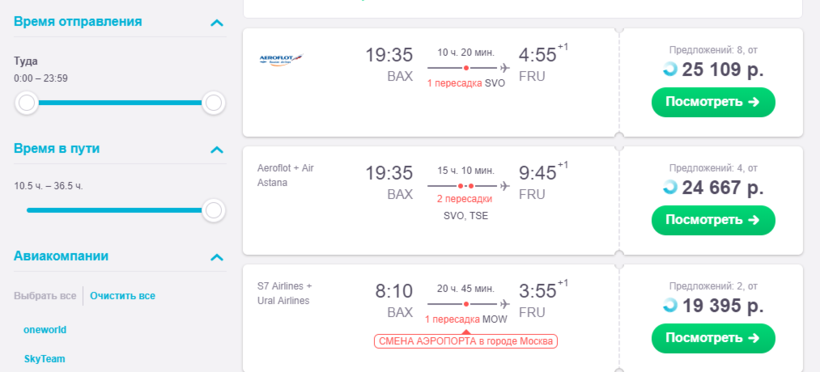Select the SkyTeam alliance filter
The width and height of the screenshot is (820, 372).
[x=44, y=359]
